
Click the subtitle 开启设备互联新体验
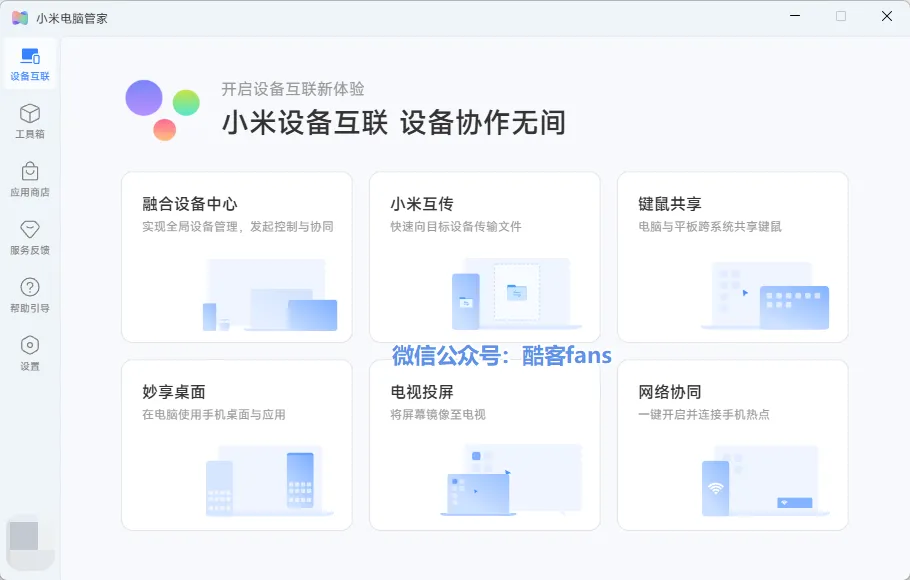[x=293, y=89]
